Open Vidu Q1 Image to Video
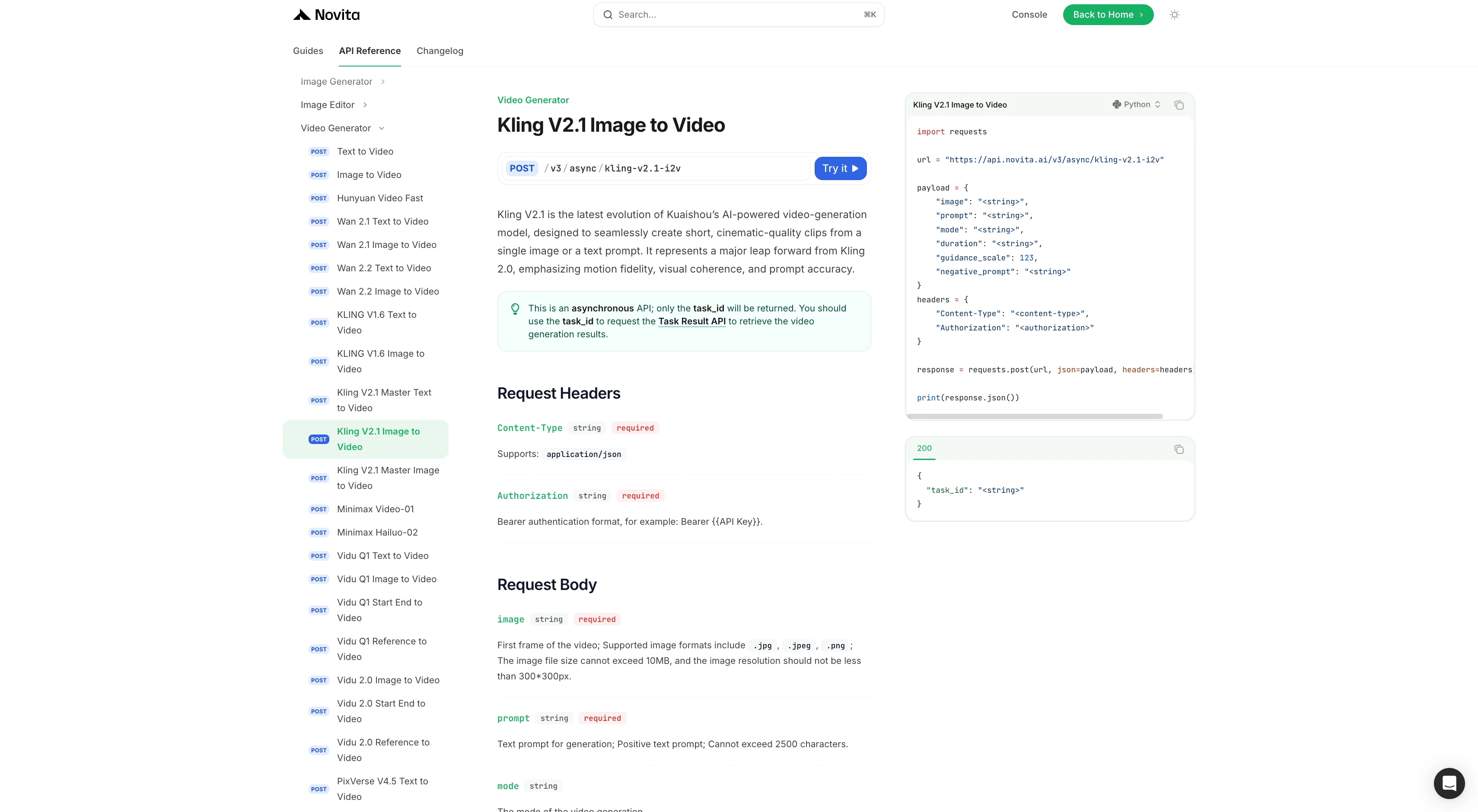 [365, 579]
